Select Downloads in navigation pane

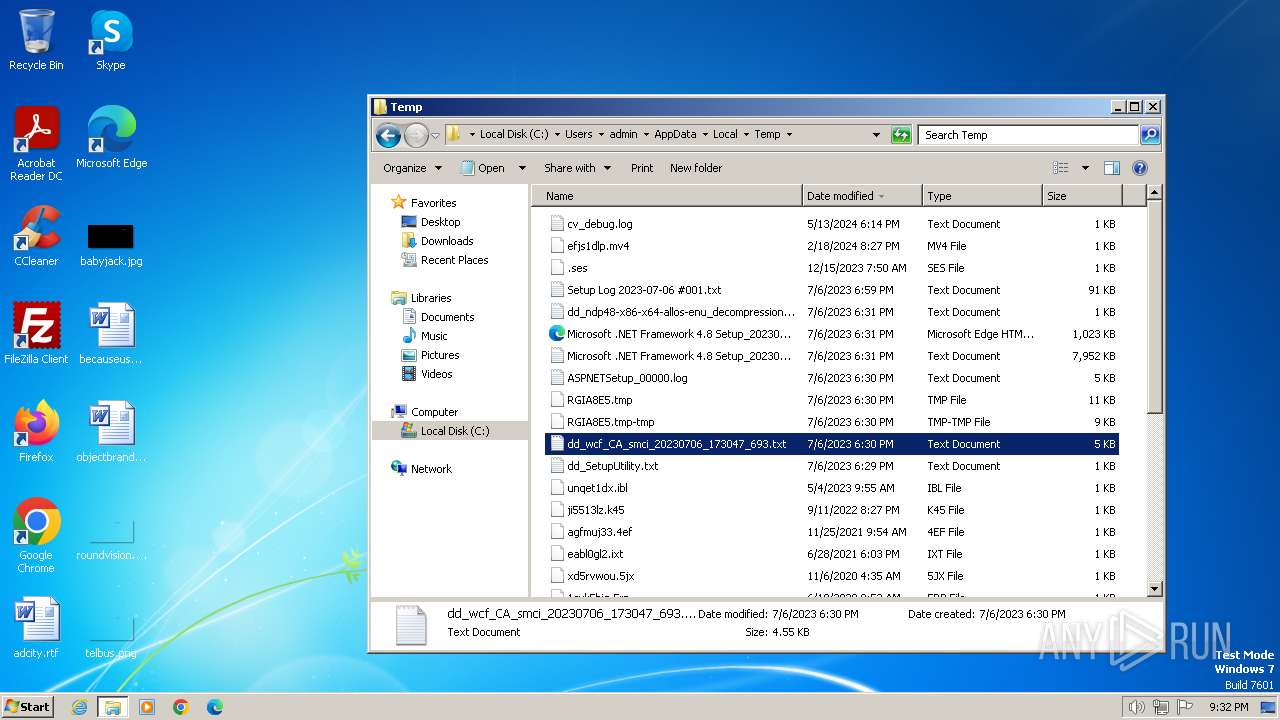(x=446, y=241)
